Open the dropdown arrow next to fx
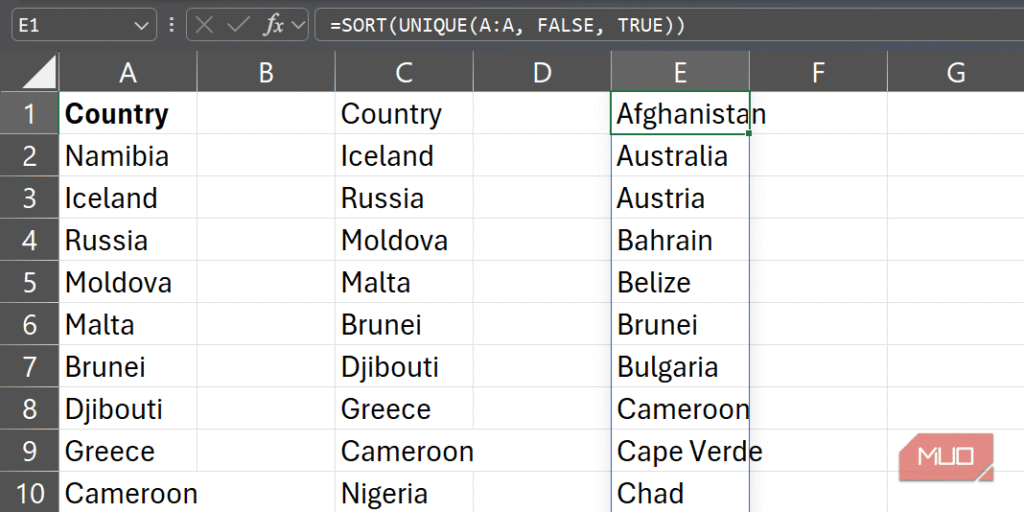Image resolution: width=1024 pixels, height=512 pixels. (298, 25)
